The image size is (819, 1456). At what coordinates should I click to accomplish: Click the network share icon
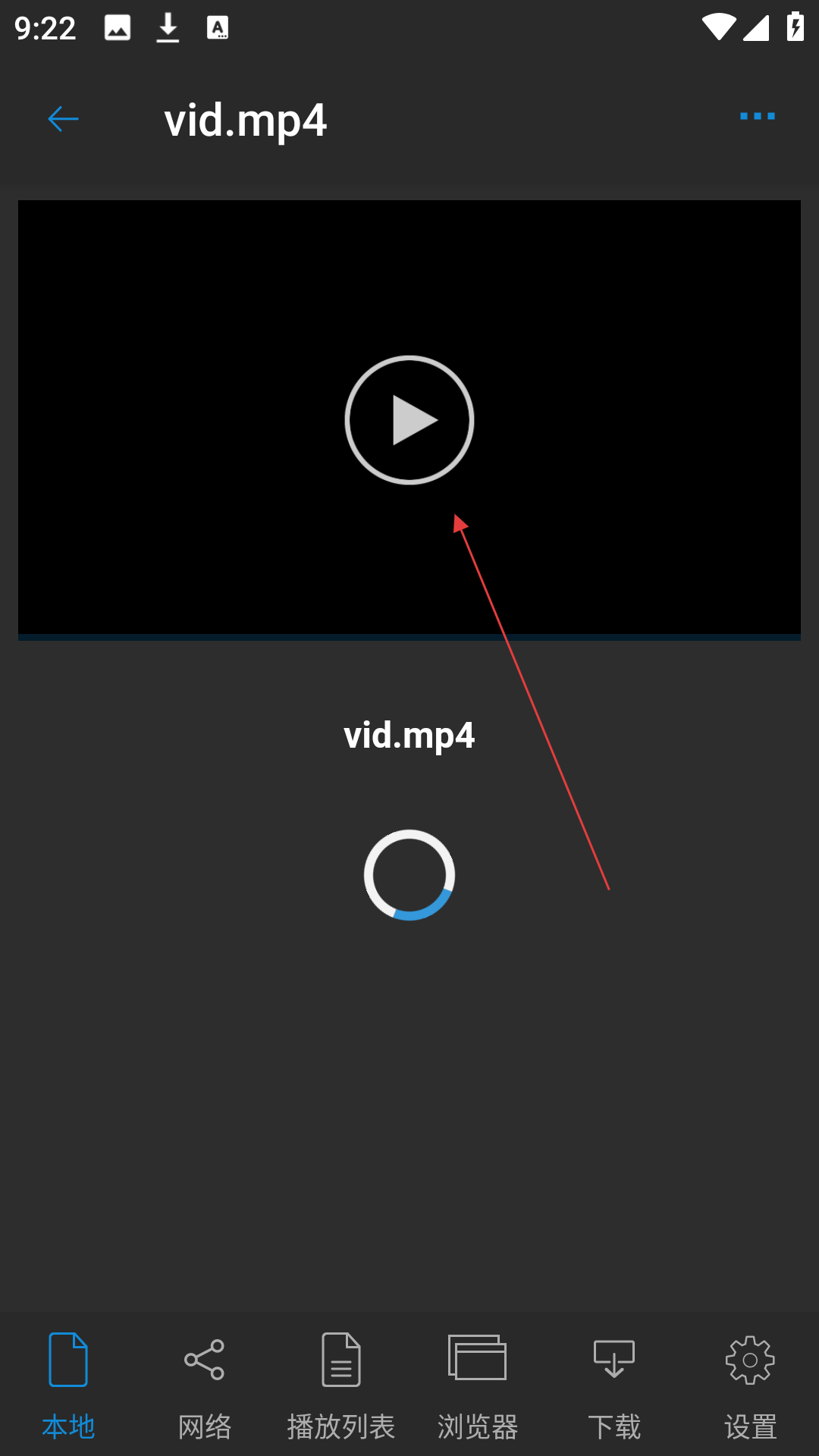coord(204,1360)
